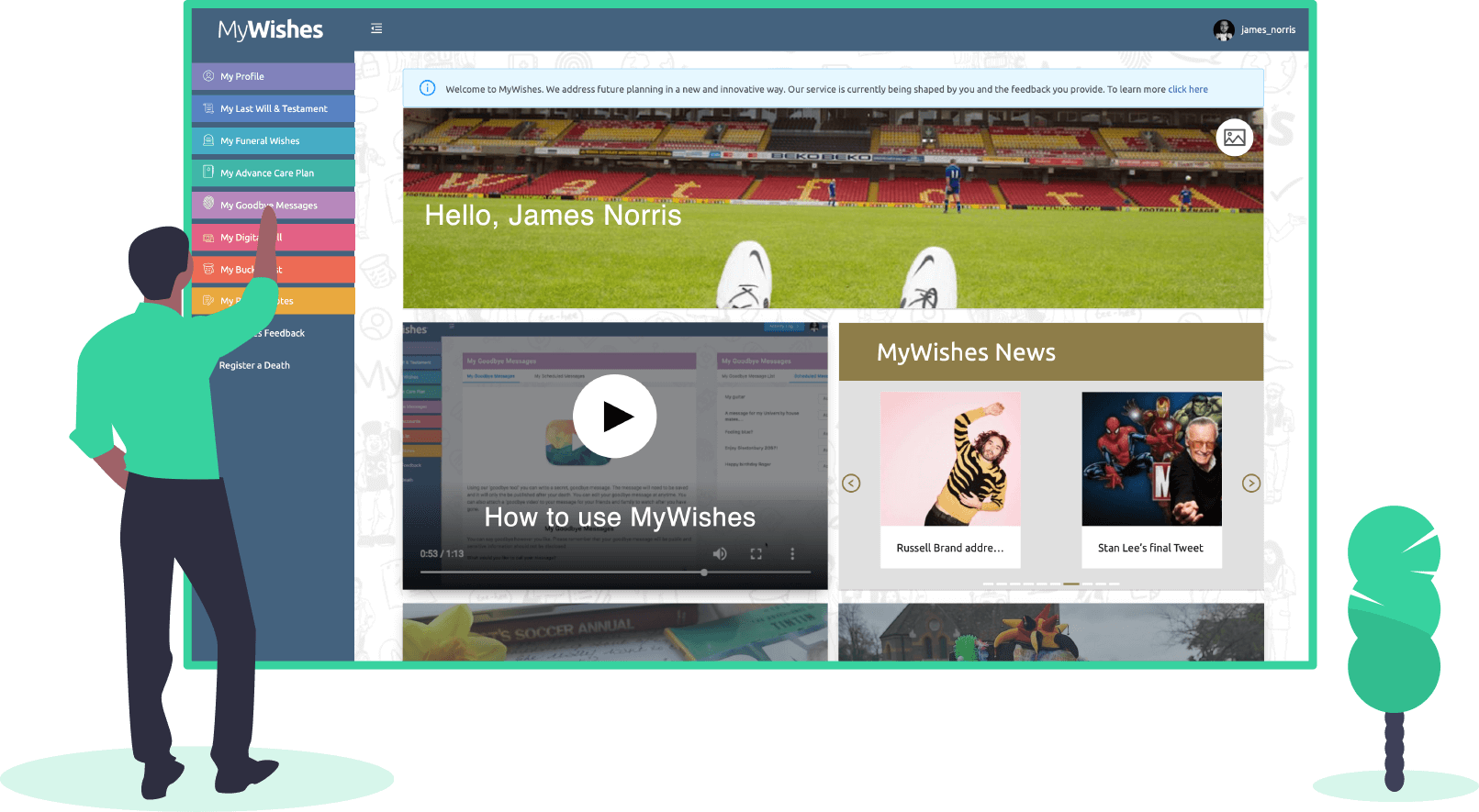
Task: Seek using the video progress bar
Action: 615,573
